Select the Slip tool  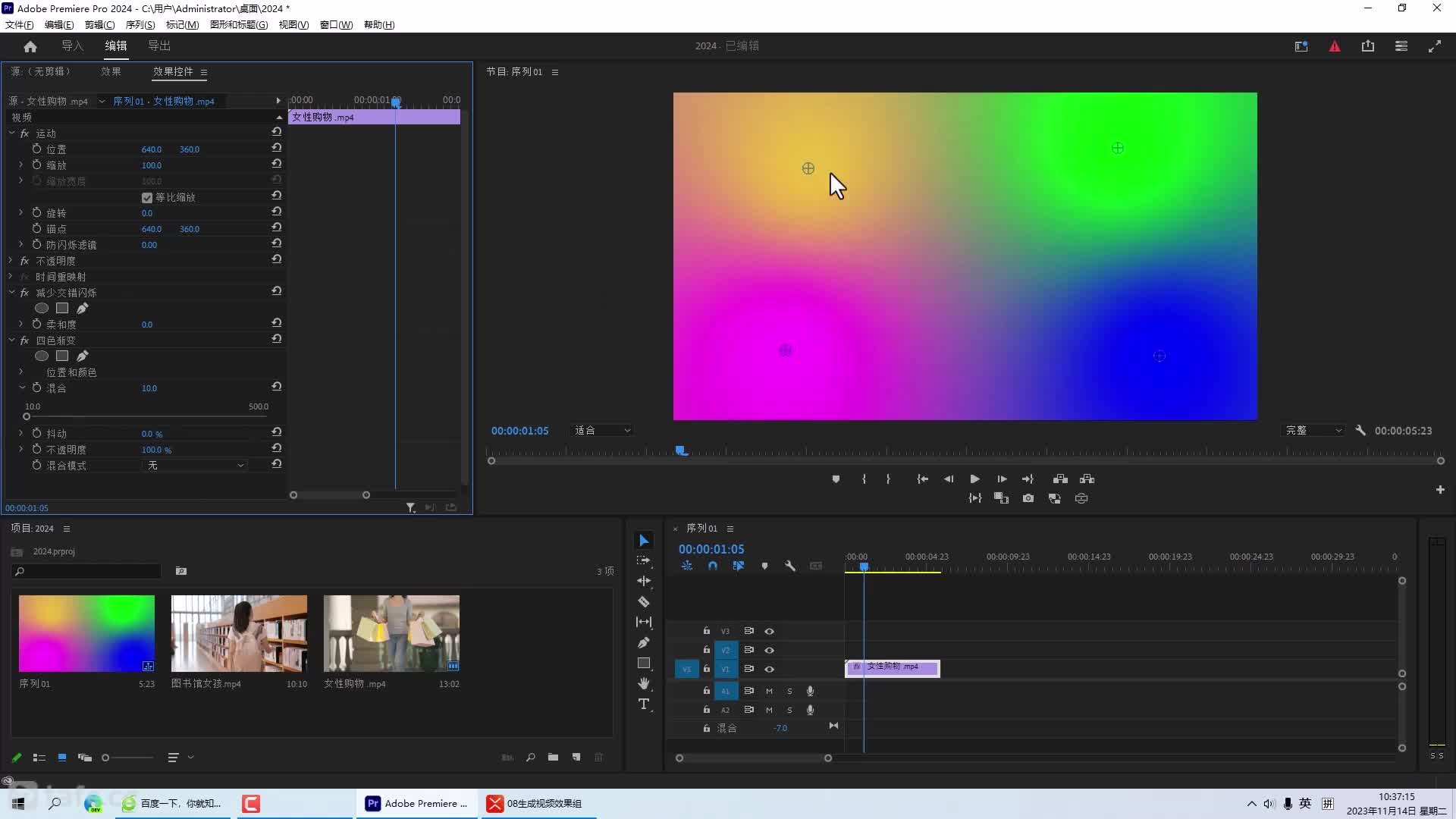644,622
